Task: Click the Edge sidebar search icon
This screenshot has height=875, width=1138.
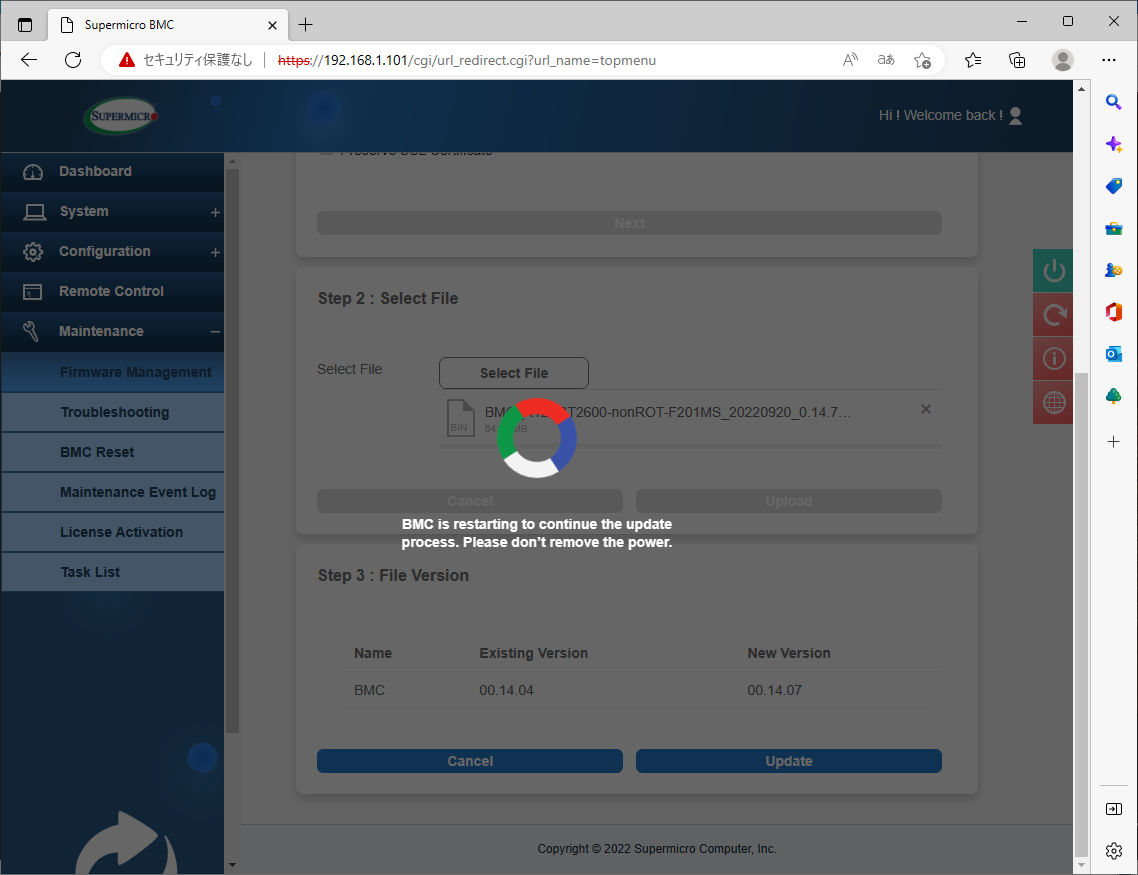Action: coord(1114,102)
